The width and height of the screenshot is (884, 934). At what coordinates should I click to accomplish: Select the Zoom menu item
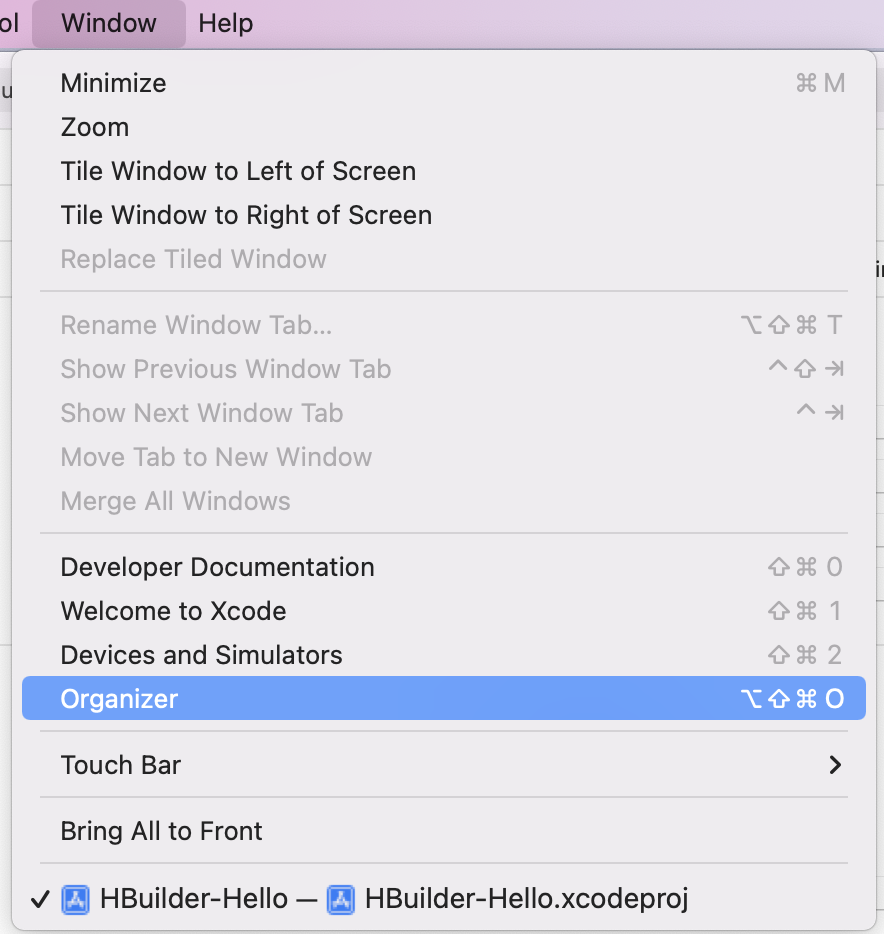click(x=444, y=127)
